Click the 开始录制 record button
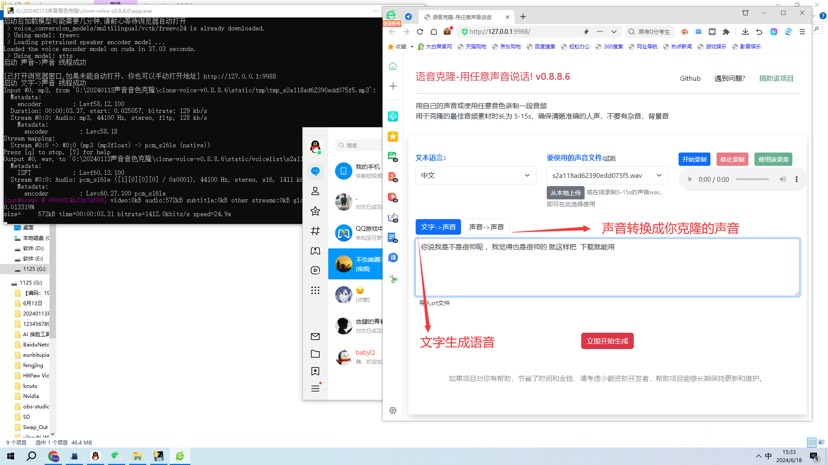The image size is (828, 465). [x=694, y=159]
